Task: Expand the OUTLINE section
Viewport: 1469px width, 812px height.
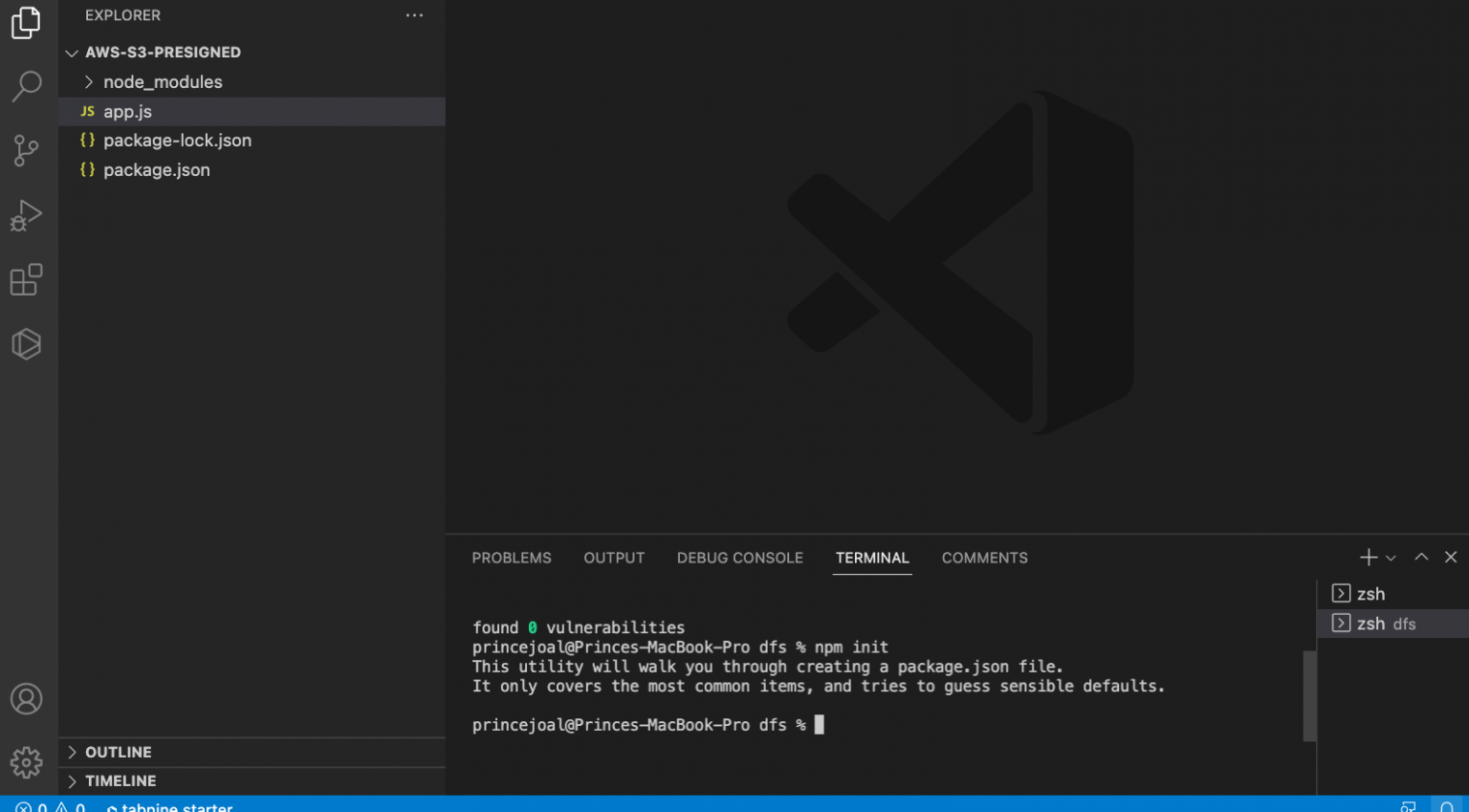Action: tap(118, 753)
